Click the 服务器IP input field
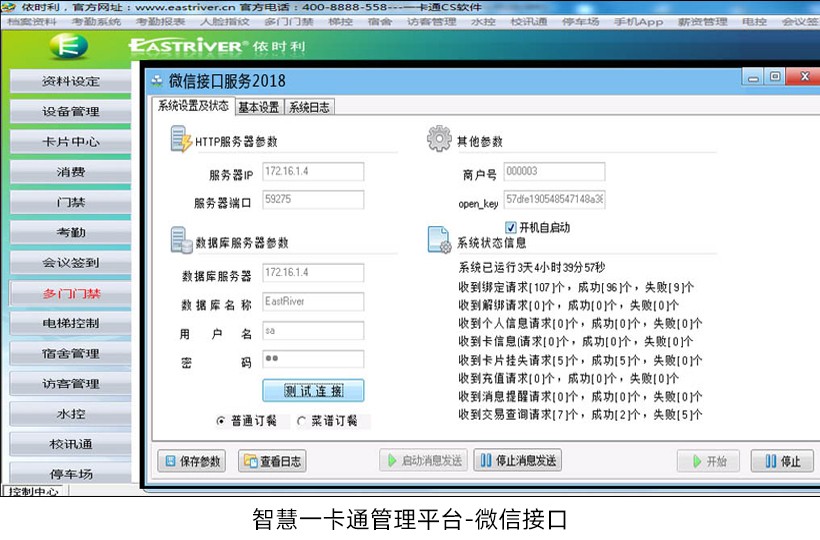820x540 pixels. (313, 172)
